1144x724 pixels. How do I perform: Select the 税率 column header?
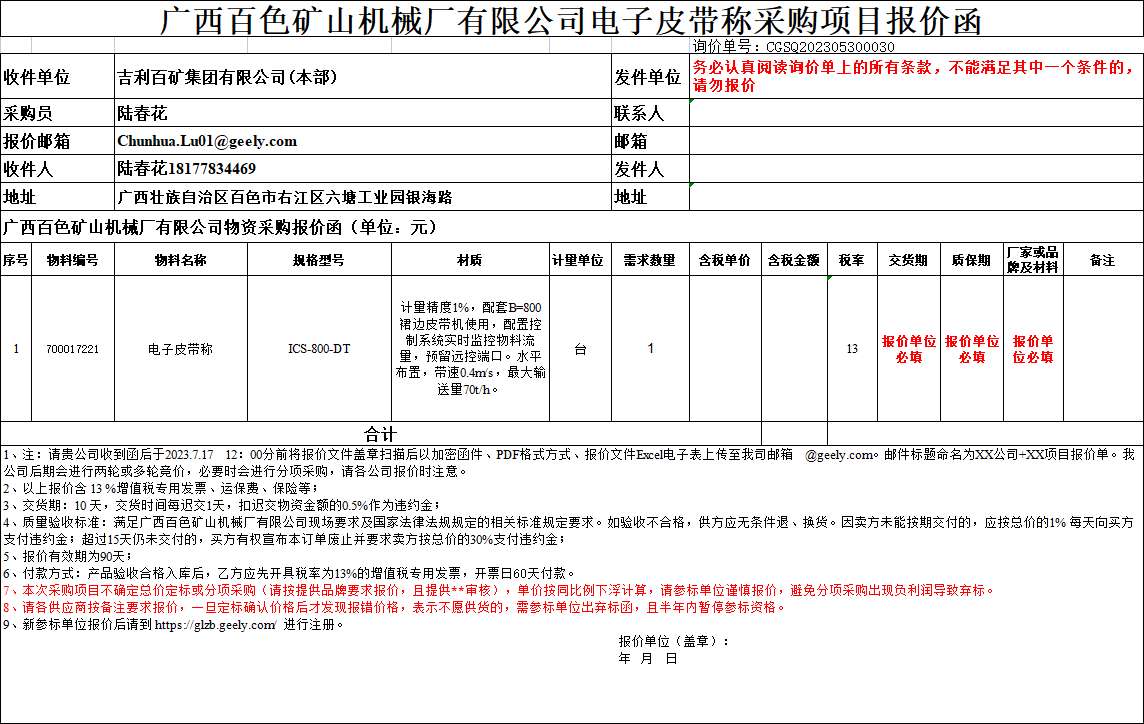(851, 260)
